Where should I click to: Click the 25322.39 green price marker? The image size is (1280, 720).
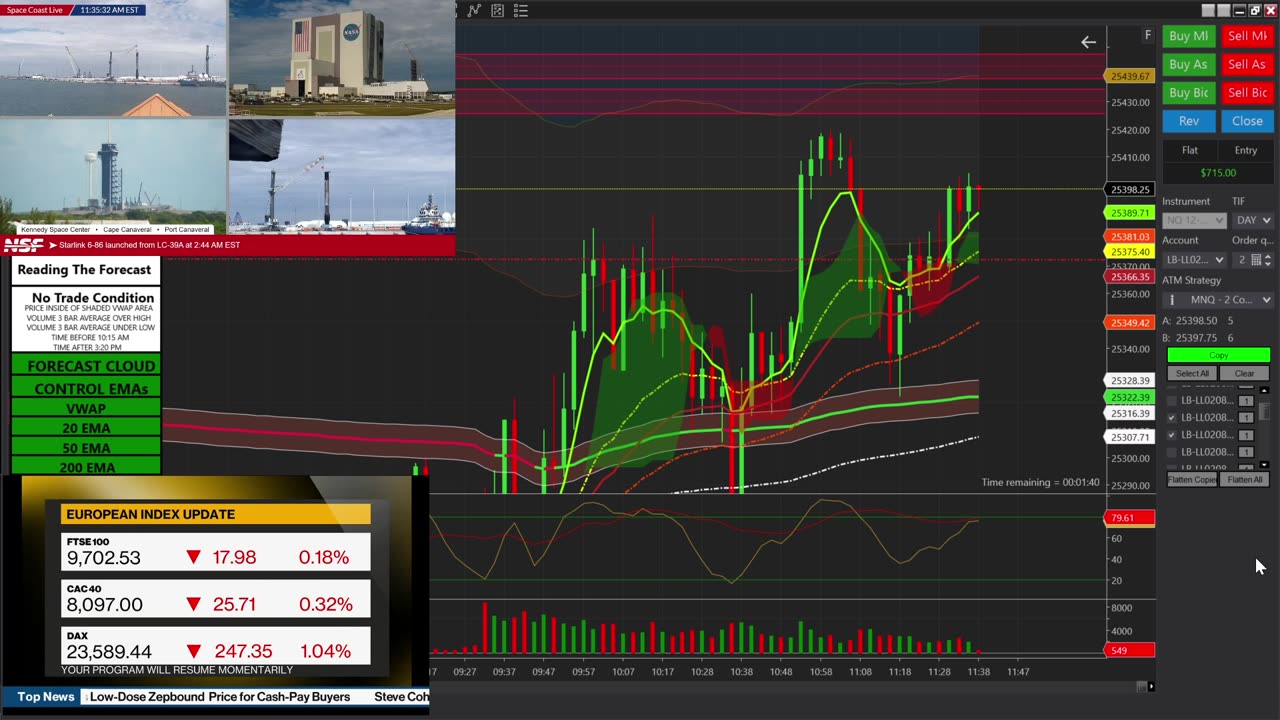pos(1129,398)
